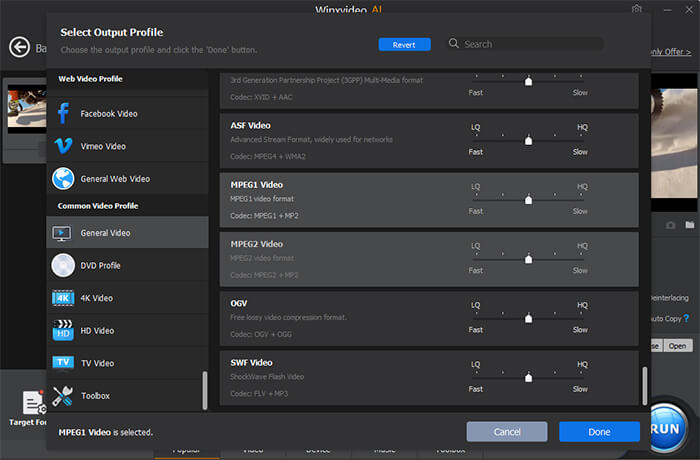Image resolution: width=700 pixels, height=460 pixels.
Task: Choose General Web Video category
Action: point(127,179)
